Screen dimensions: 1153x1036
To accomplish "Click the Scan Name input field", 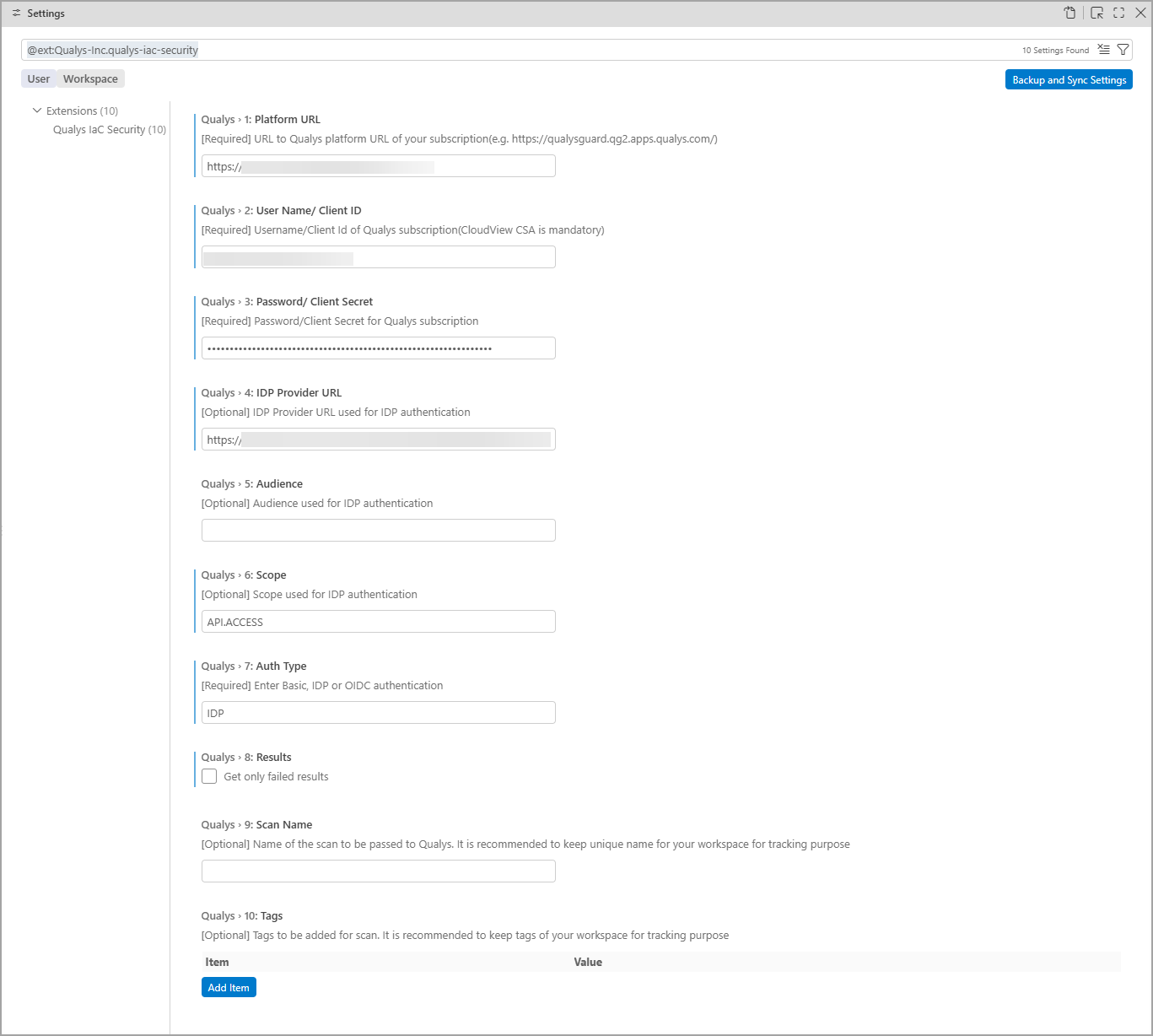I will coord(378,871).
